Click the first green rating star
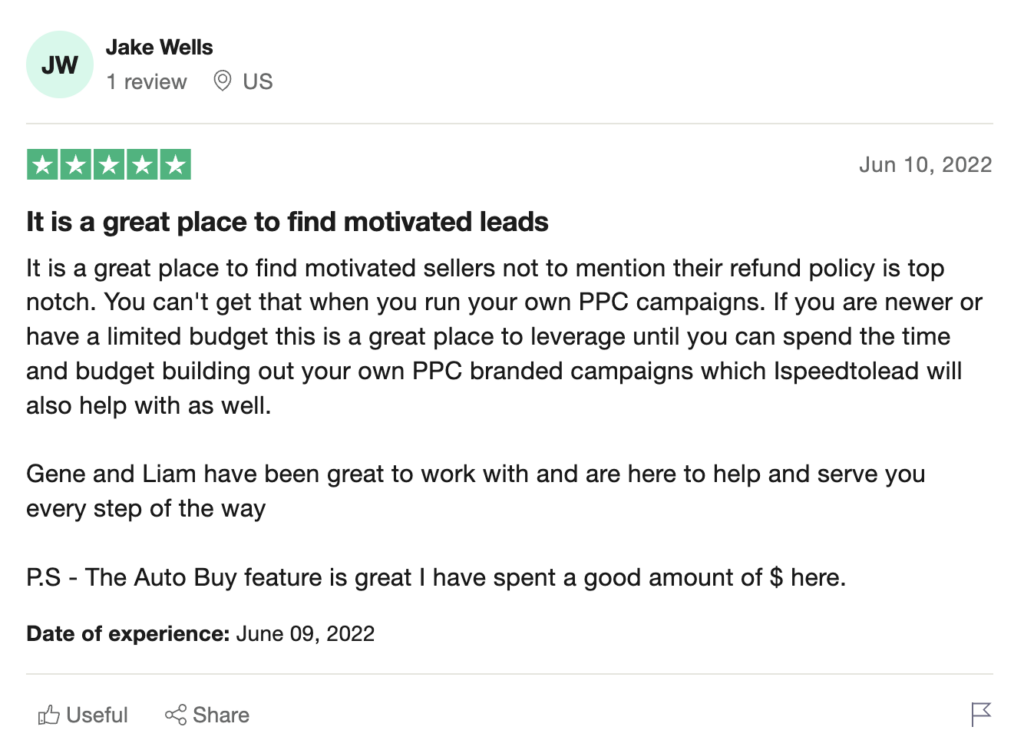 (x=43, y=165)
